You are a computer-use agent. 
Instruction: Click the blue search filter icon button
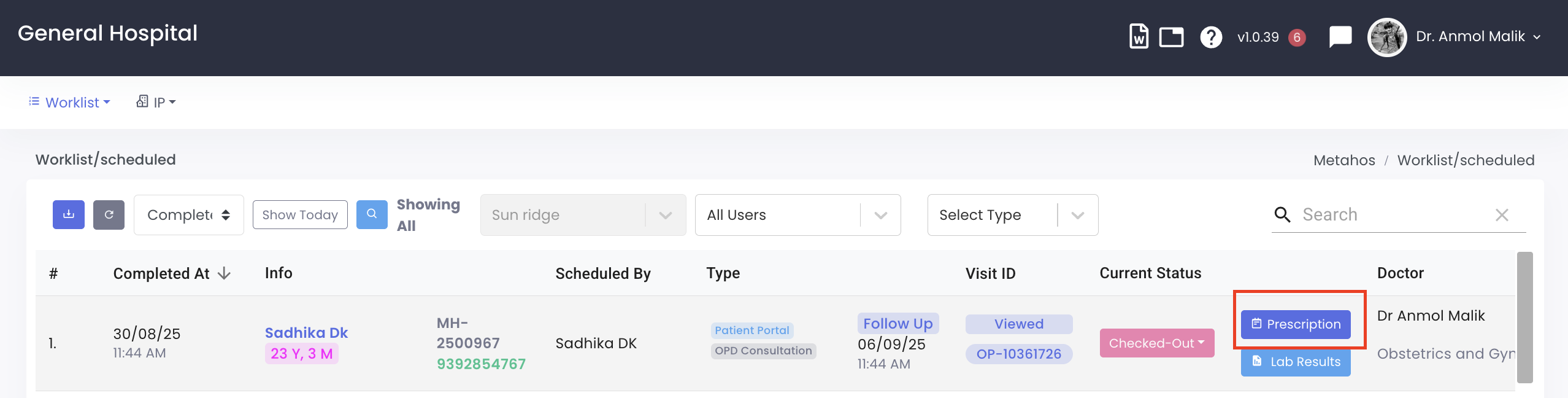click(x=372, y=214)
